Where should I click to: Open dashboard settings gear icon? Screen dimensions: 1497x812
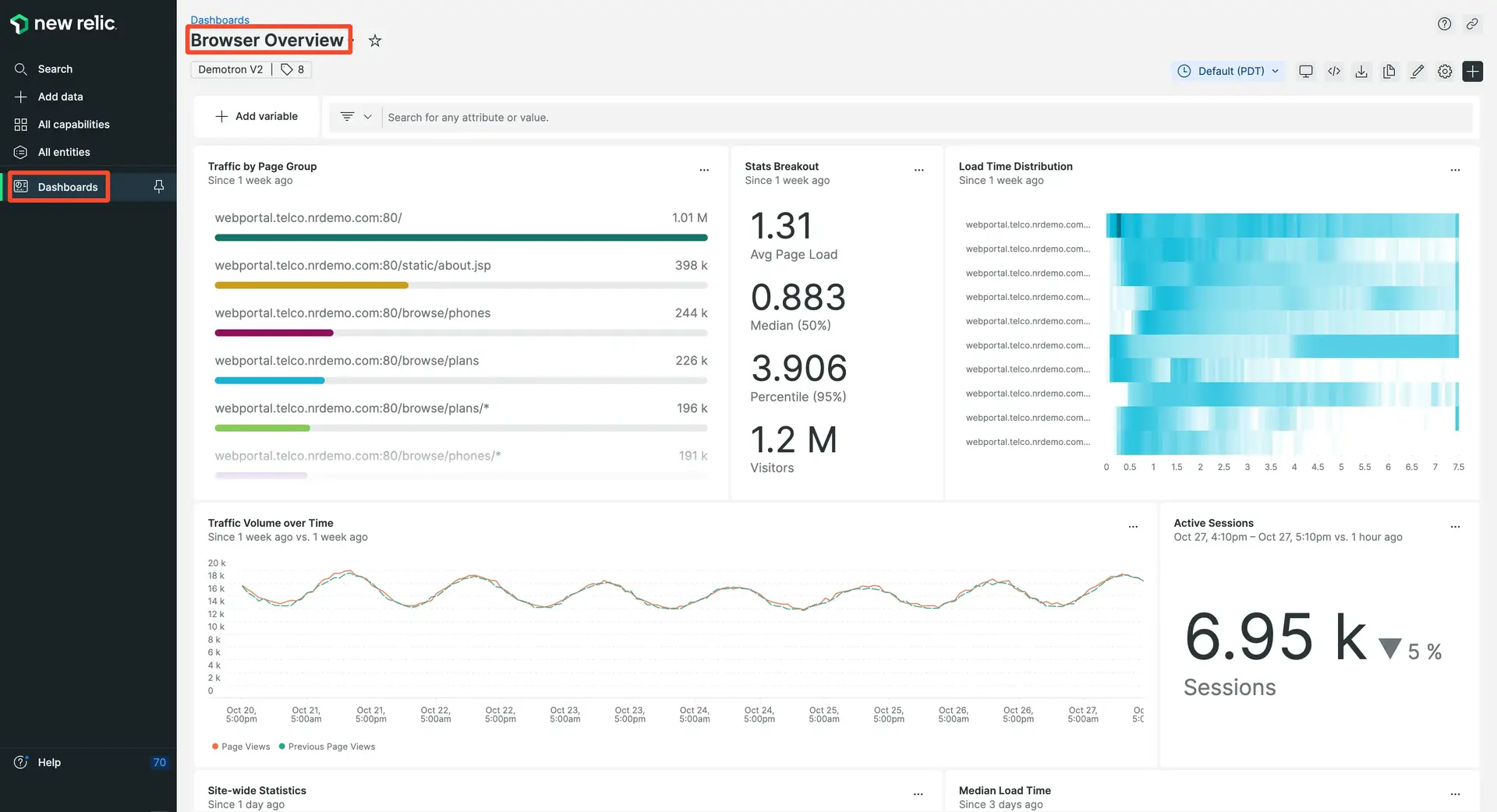pos(1445,71)
